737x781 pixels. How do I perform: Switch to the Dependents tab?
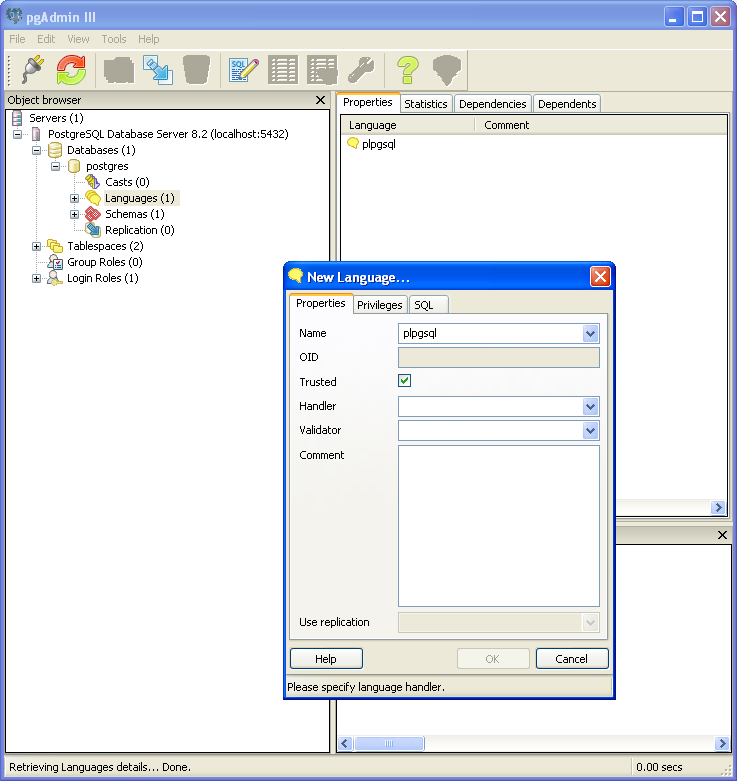point(567,104)
